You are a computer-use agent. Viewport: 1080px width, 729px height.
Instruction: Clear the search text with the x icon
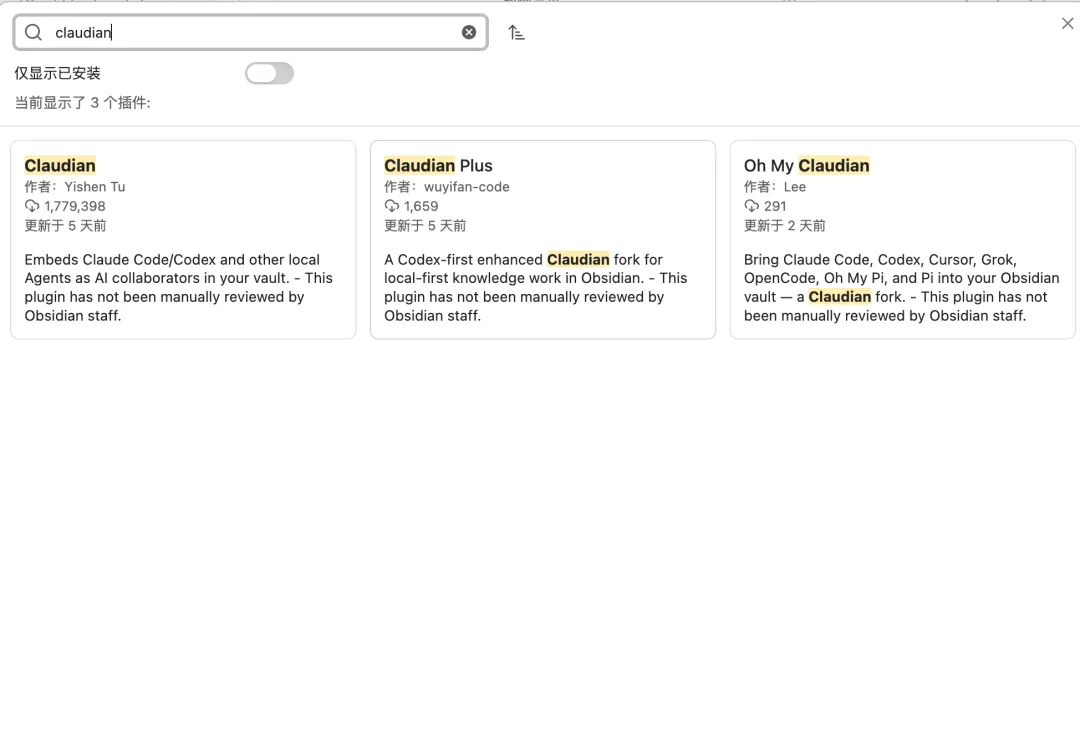click(x=469, y=32)
